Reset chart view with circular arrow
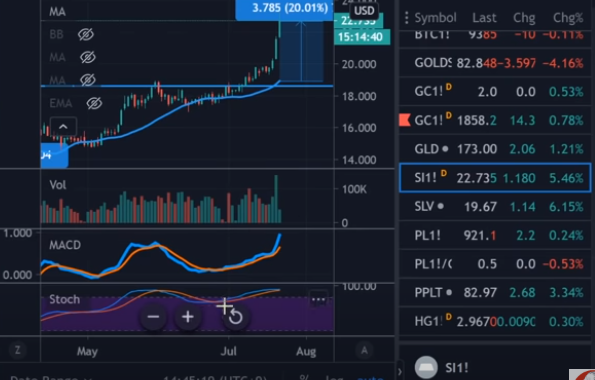 236,316
